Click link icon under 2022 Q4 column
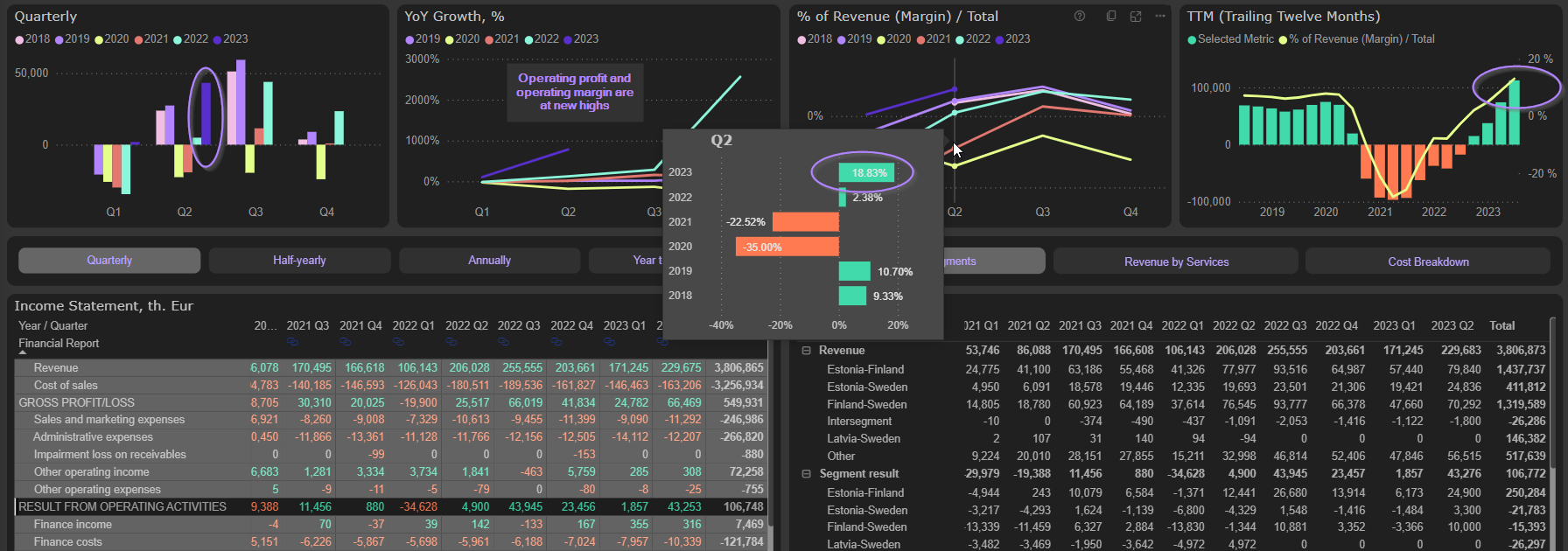This screenshot has width=1568, height=551. pos(556,342)
